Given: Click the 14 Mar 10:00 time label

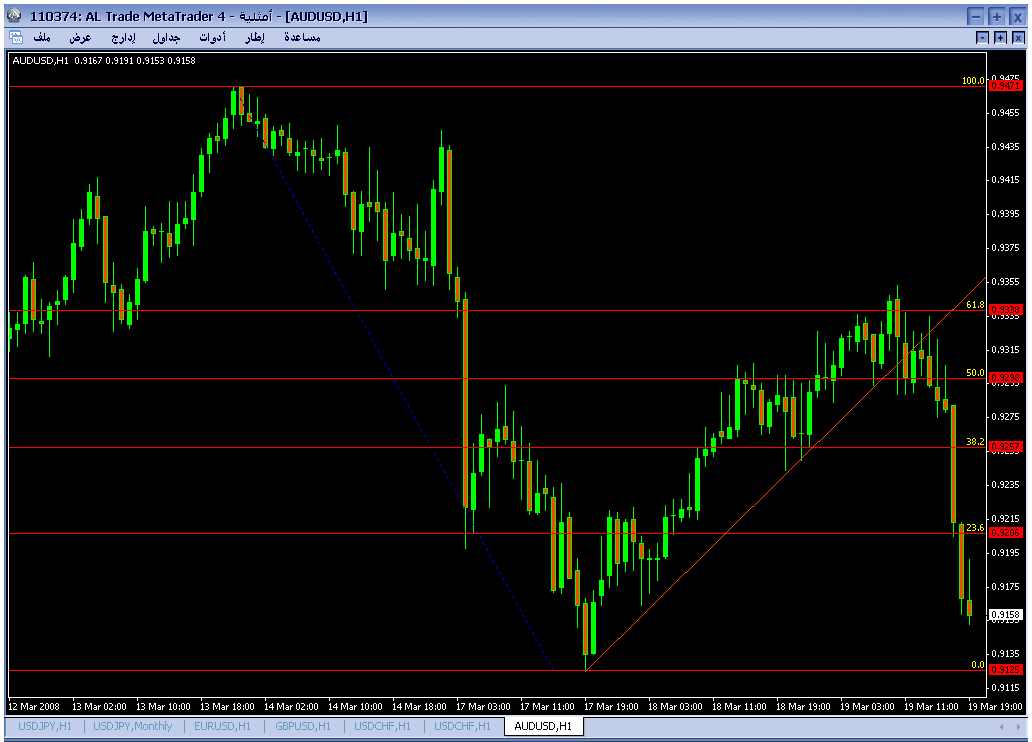Looking at the screenshot, I should click(x=355, y=706).
